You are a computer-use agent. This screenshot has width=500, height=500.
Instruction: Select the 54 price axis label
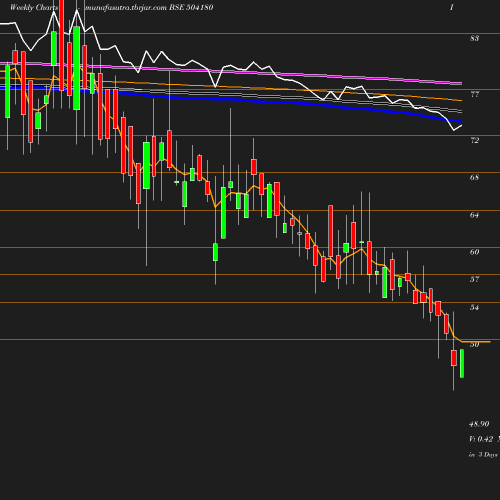coord(474,307)
